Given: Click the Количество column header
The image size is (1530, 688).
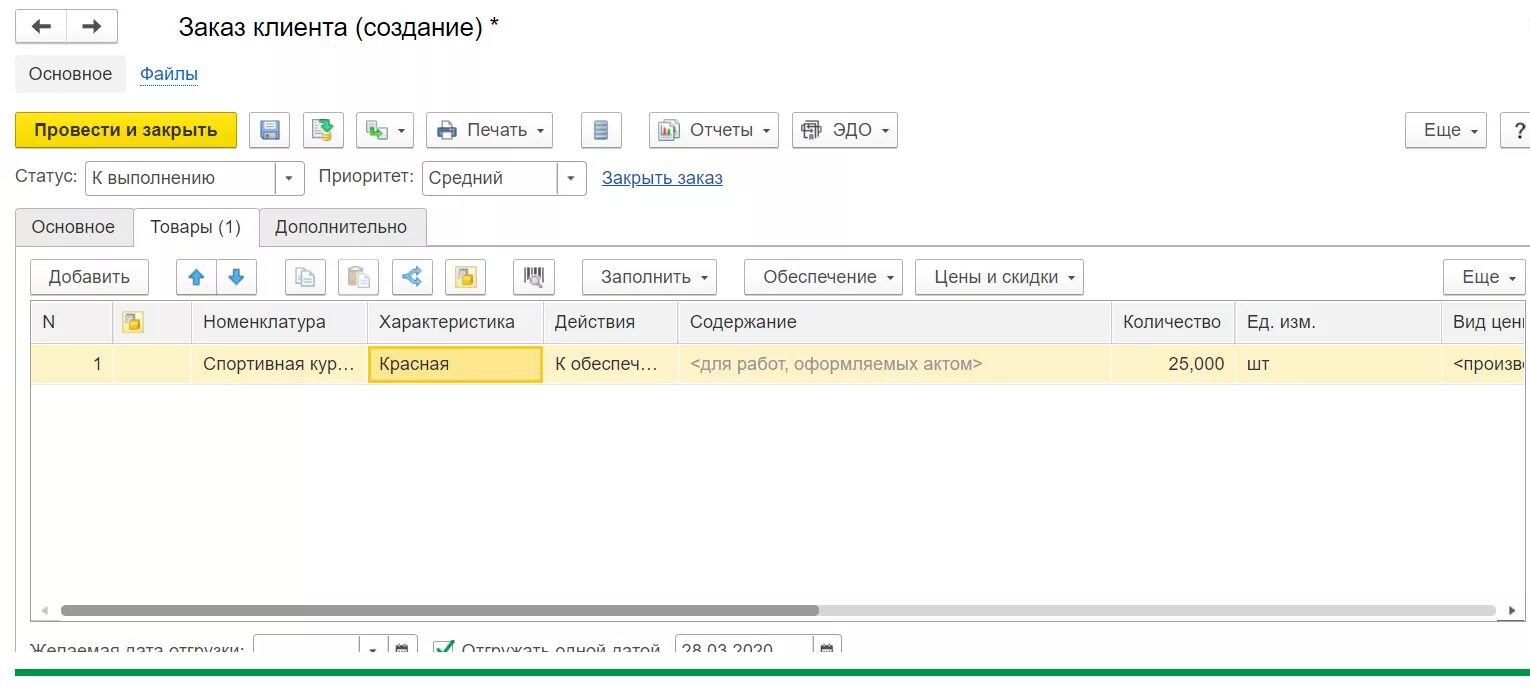Looking at the screenshot, I should click(1172, 322).
